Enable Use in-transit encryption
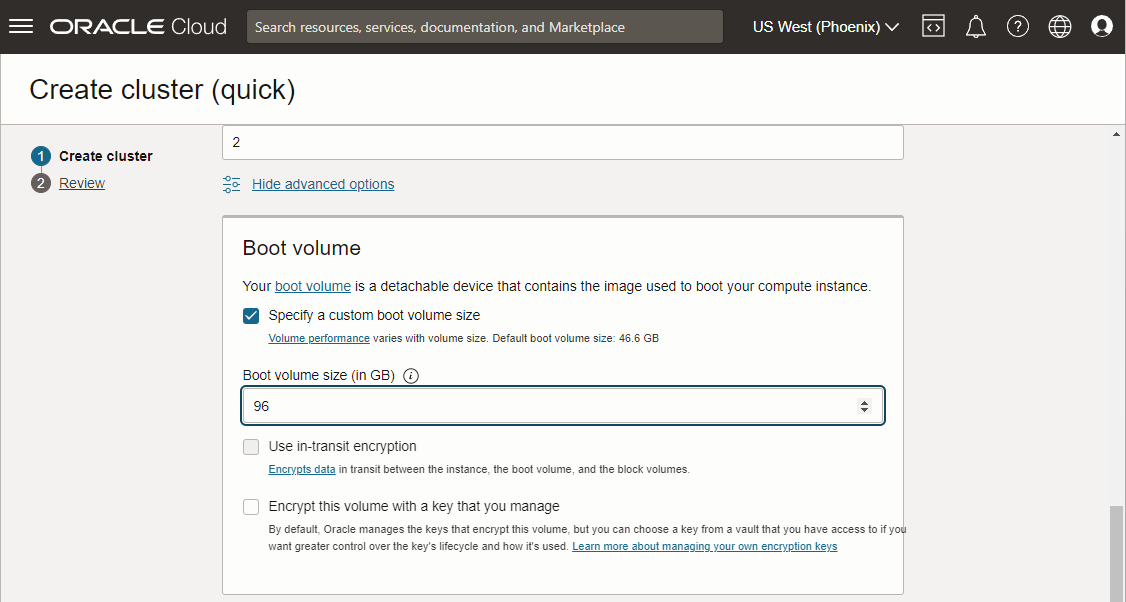 point(250,446)
